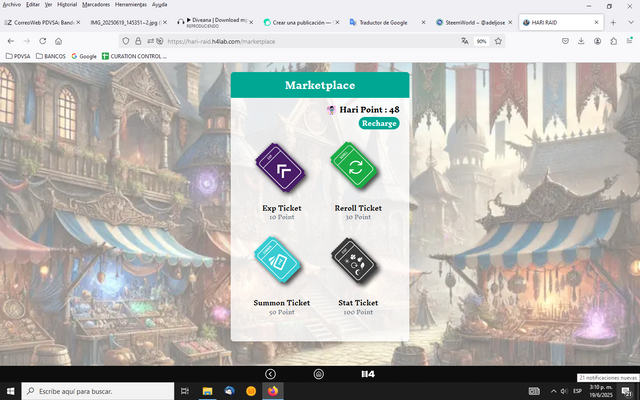Expand the list all tabs dropdown
This screenshot has width=640, height=400.
pos(630,22)
